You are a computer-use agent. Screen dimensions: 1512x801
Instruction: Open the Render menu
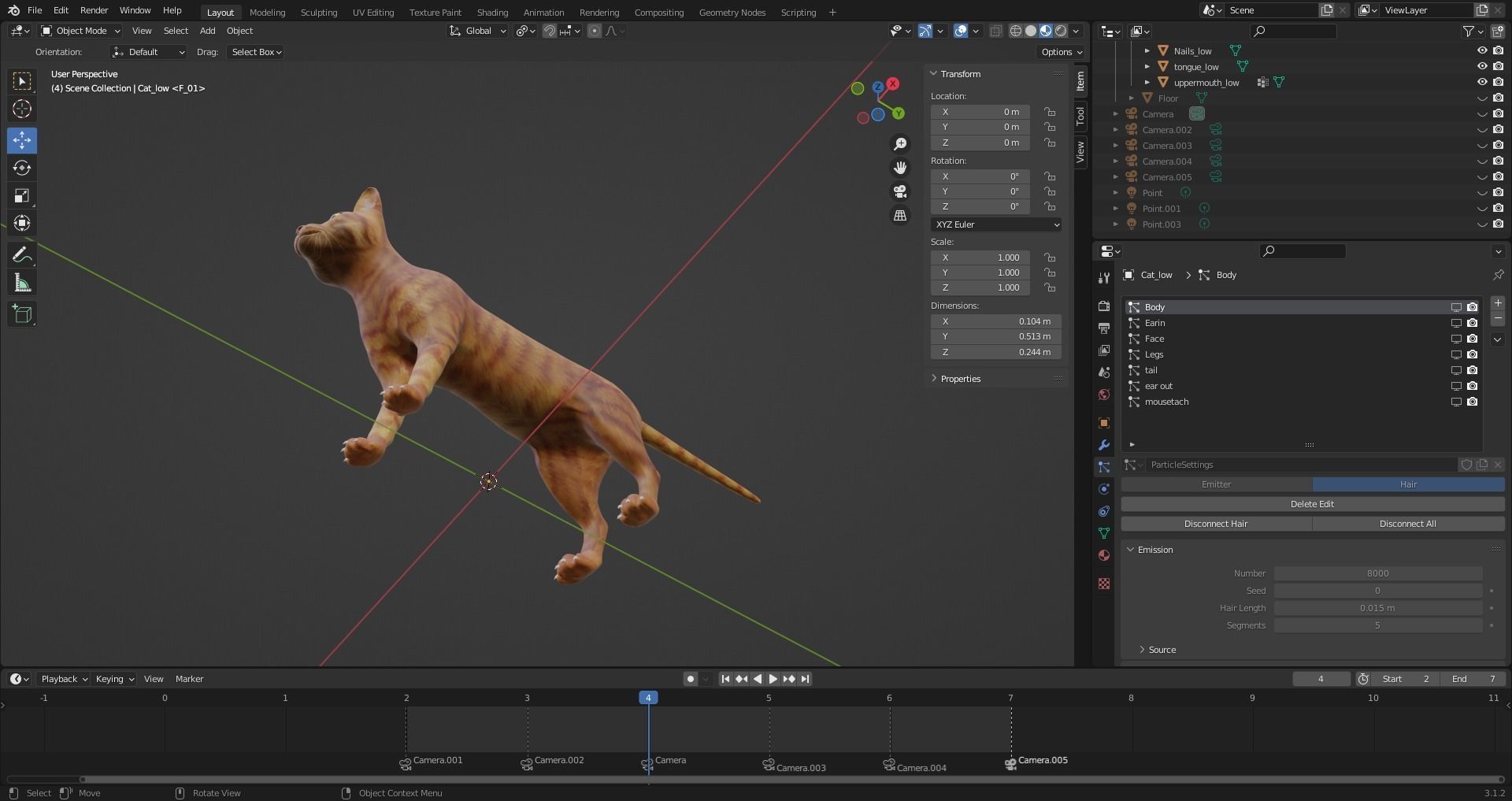pyautogui.click(x=94, y=10)
